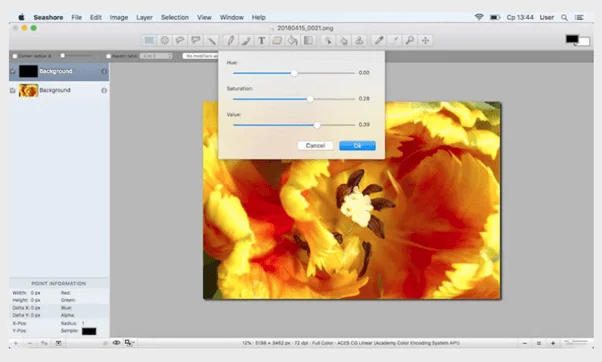Select the black Background layer thumbnail
The image size is (602, 362).
click(28, 71)
